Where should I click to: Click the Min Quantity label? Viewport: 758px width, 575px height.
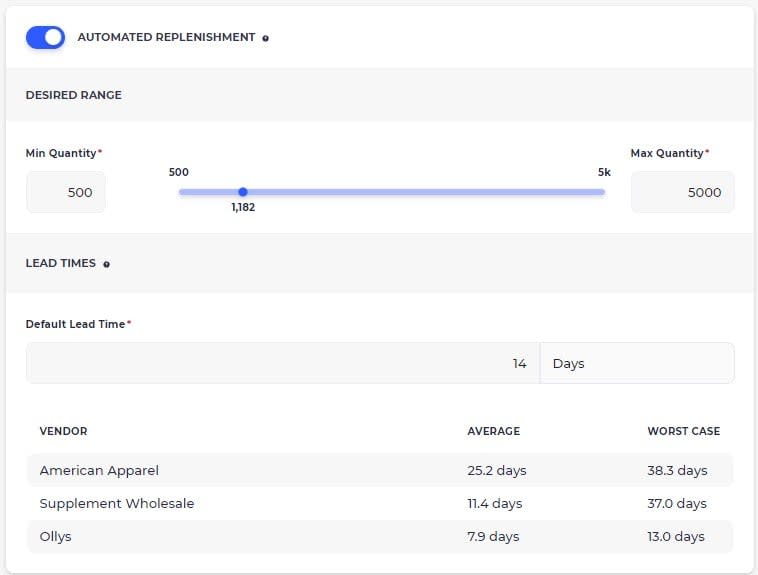pyautogui.click(x=61, y=153)
